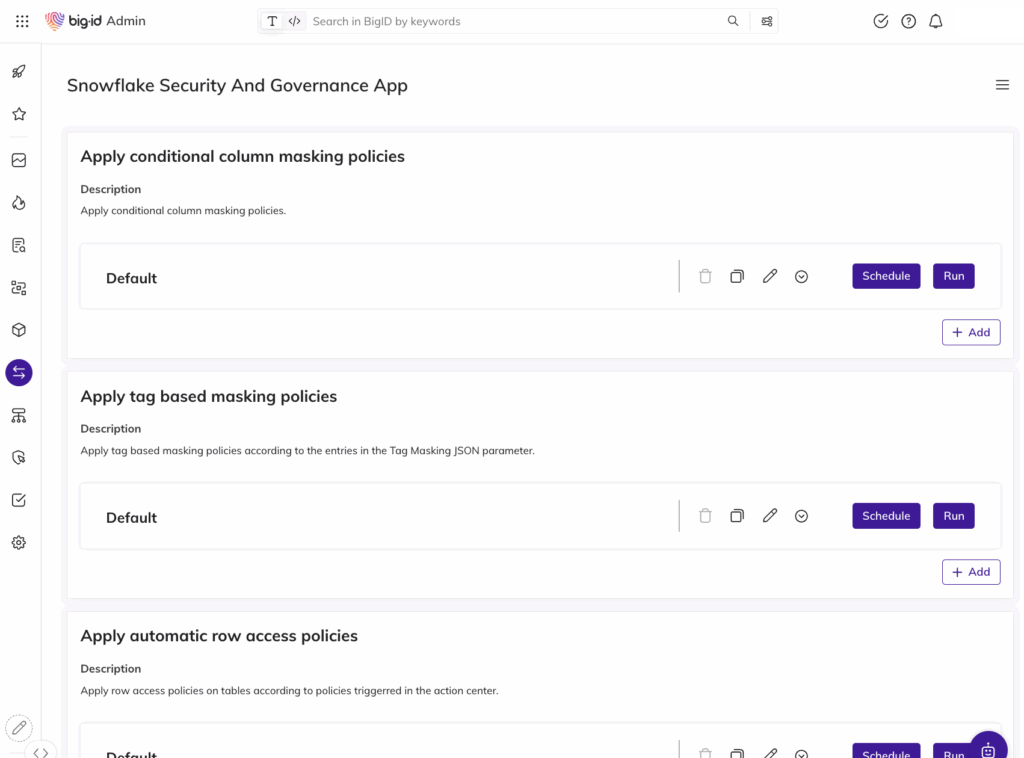1024x758 pixels.
Task: Run the tag based masking Default preset
Action: click(953, 516)
